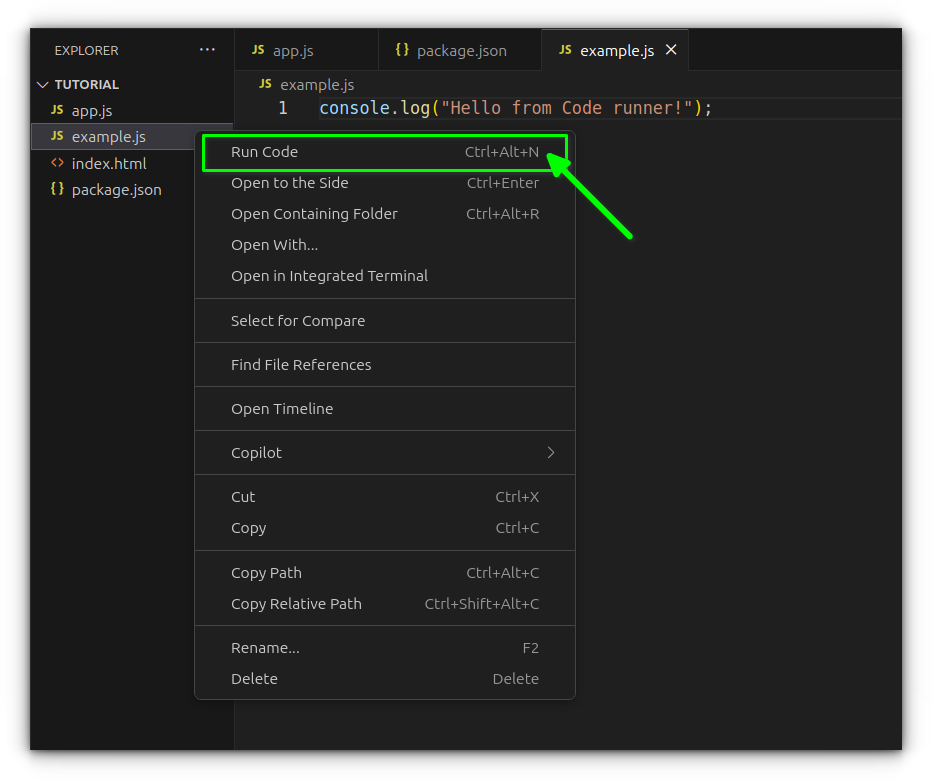
Task: Click the JS icon beside app.js in Explorer
Action: point(57,110)
